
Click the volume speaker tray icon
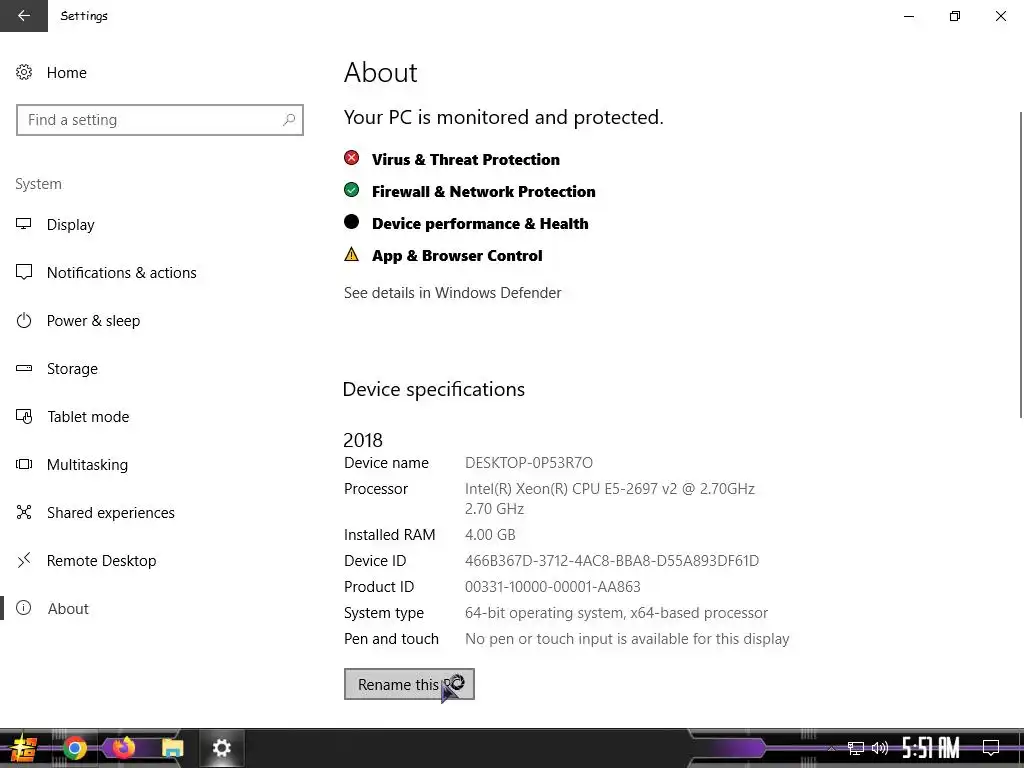(x=880, y=748)
